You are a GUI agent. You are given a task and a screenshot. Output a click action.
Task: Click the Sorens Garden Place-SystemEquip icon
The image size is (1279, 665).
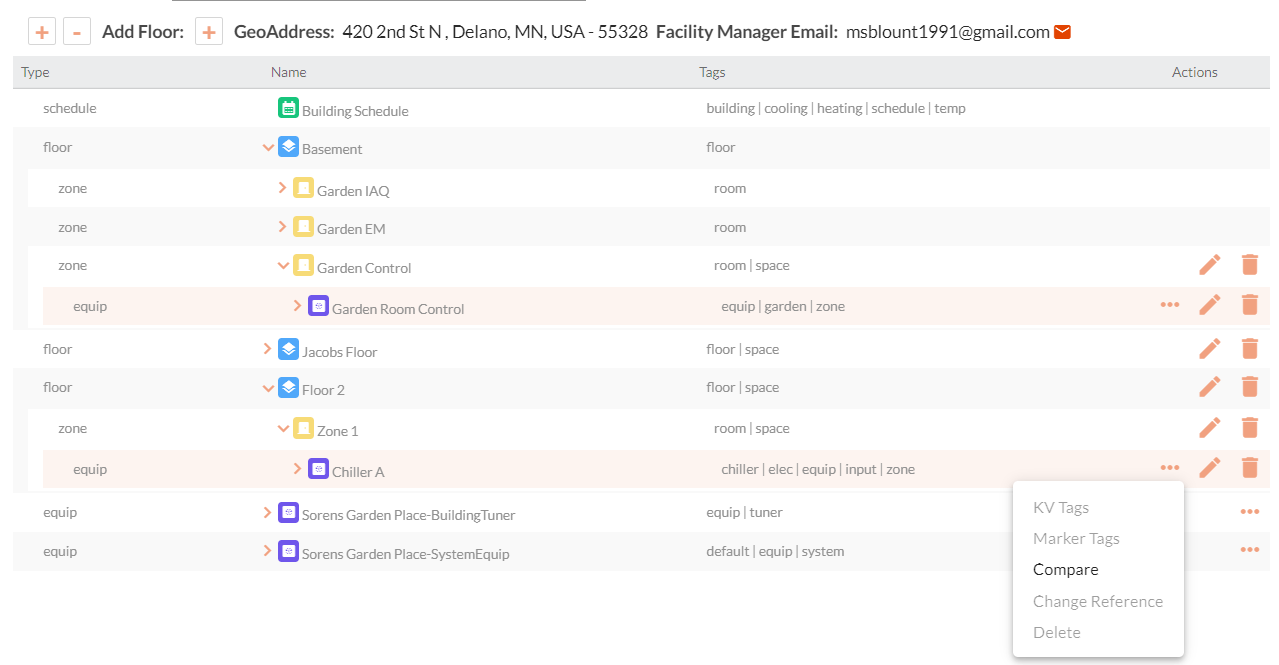288,551
